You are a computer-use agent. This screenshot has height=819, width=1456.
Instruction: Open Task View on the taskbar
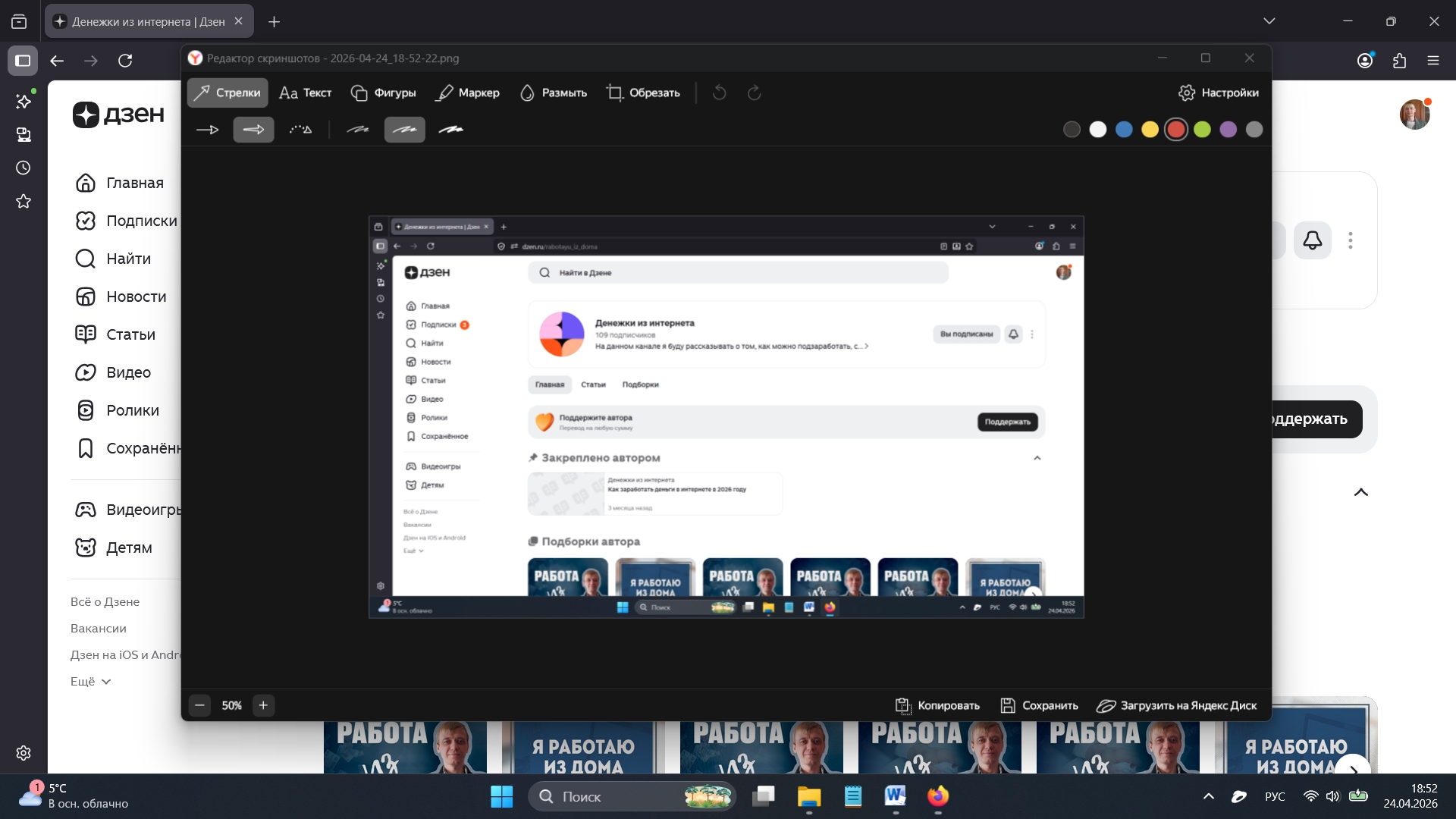pyautogui.click(x=764, y=796)
